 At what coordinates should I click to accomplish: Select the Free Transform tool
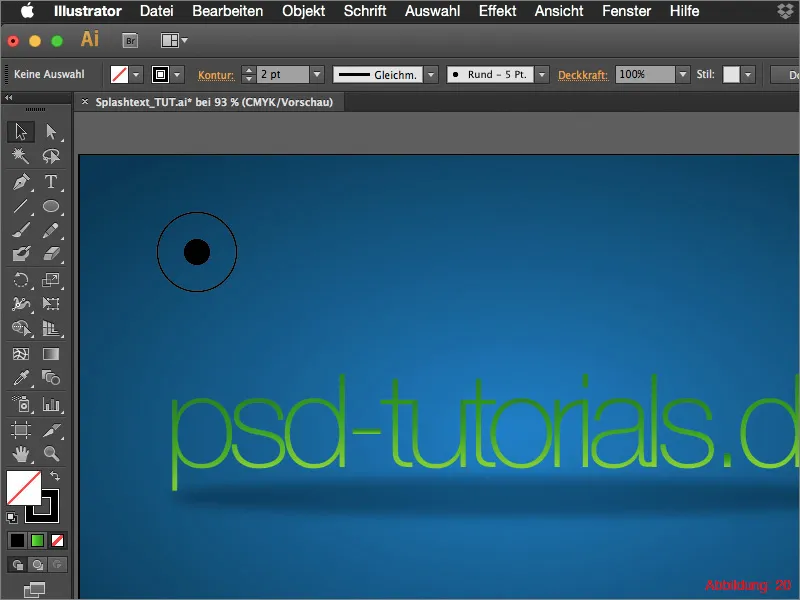coord(51,304)
